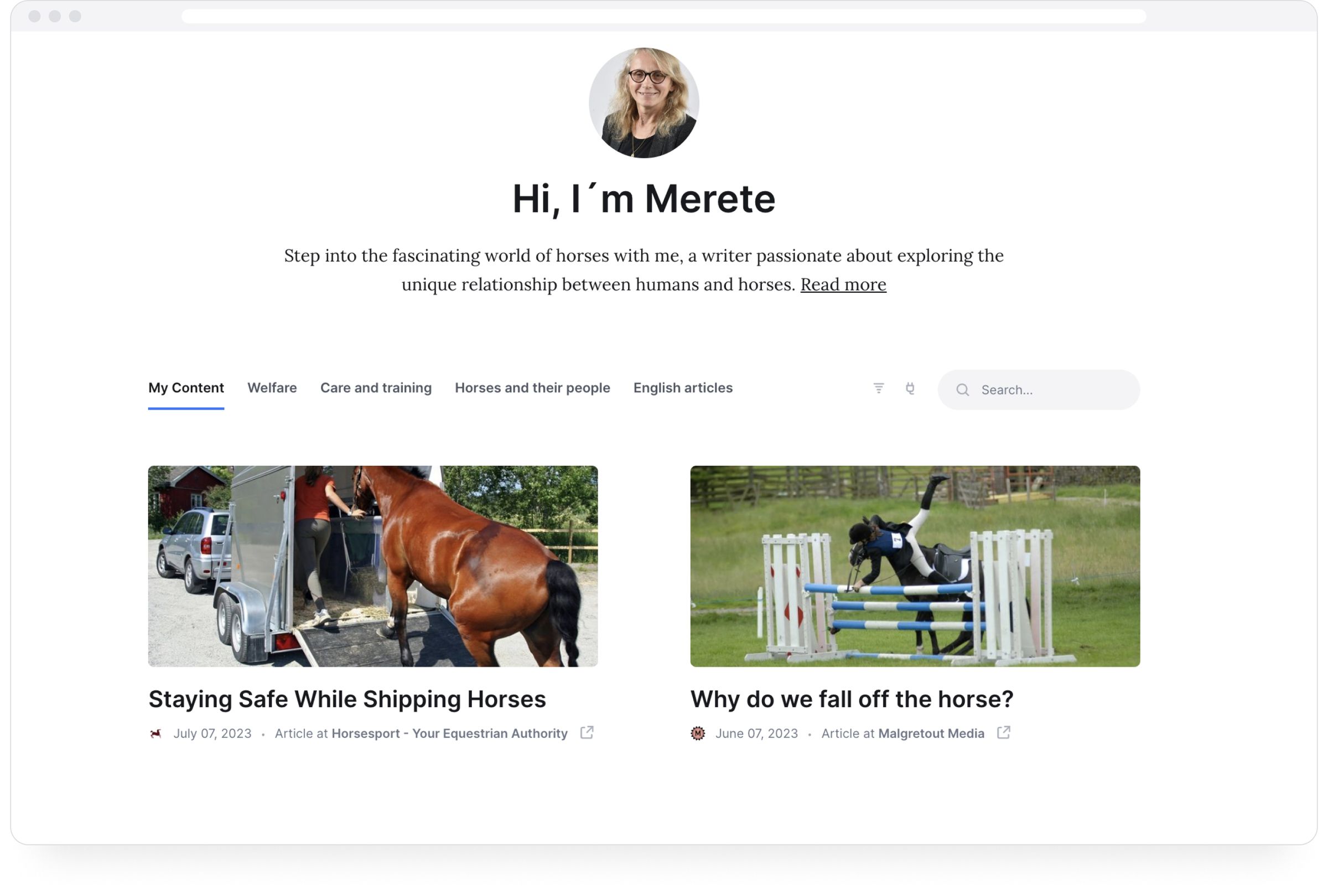The width and height of the screenshot is (1328, 896).
Task: Follow the Read more link
Action: [x=843, y=284]
